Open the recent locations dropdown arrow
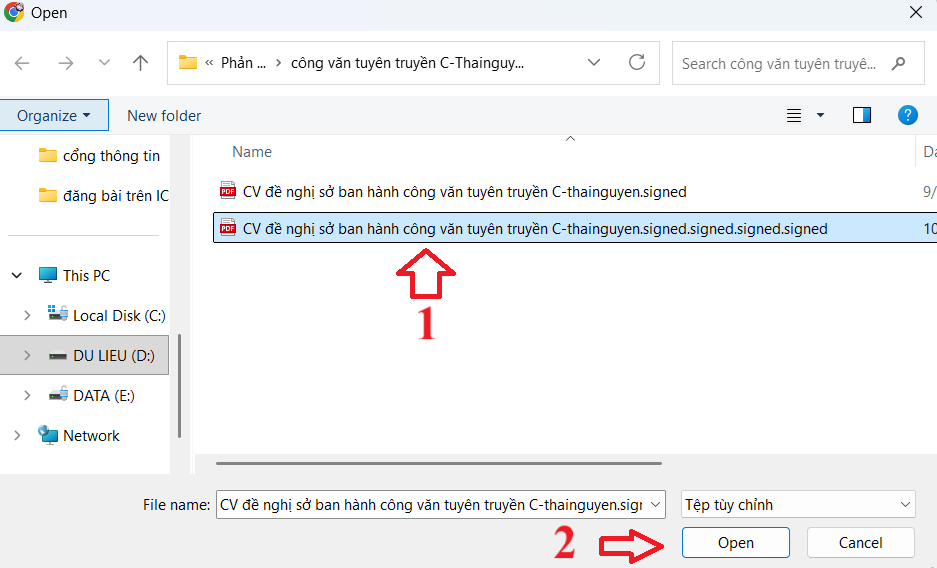 (104, 63)
